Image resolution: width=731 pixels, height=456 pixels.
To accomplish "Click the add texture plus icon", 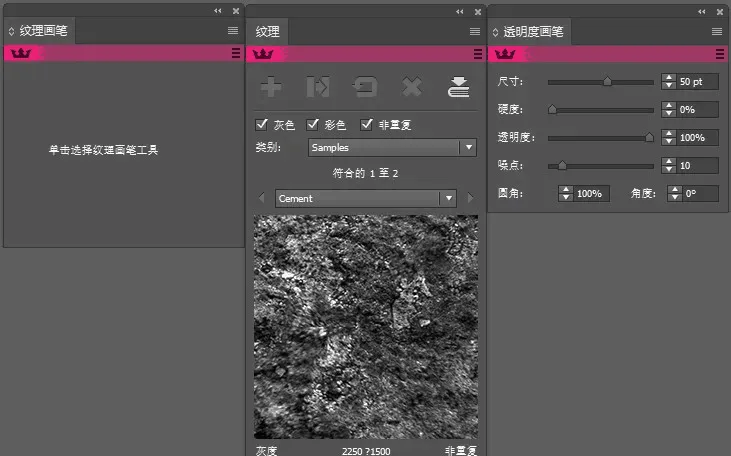I will click(271, 87).
